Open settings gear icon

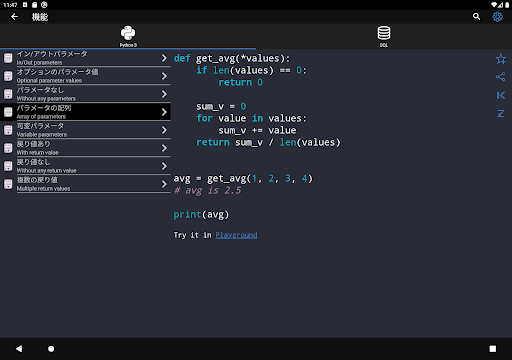click(497, 17)
